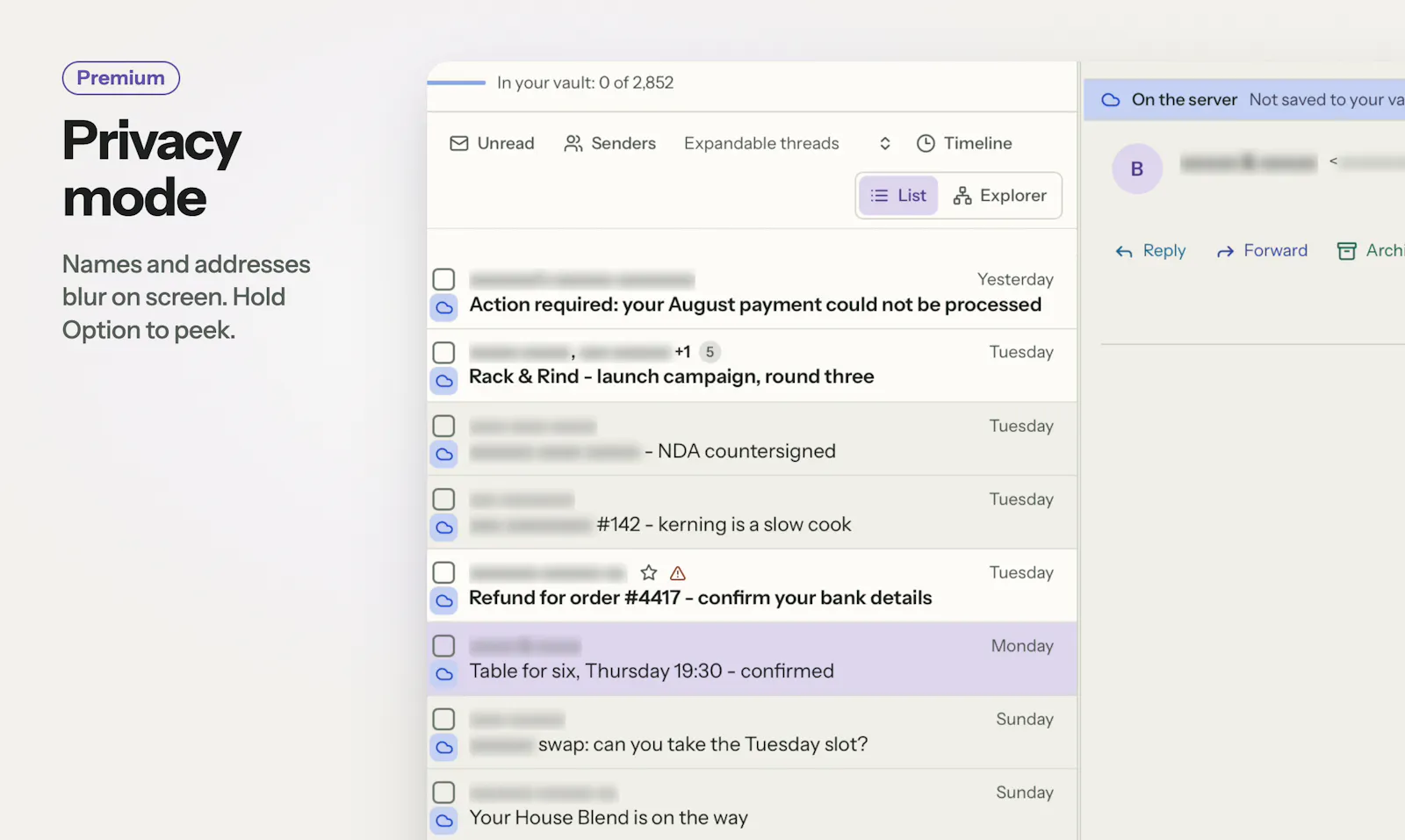Check the House Blend email checkbox

(443, 792)
